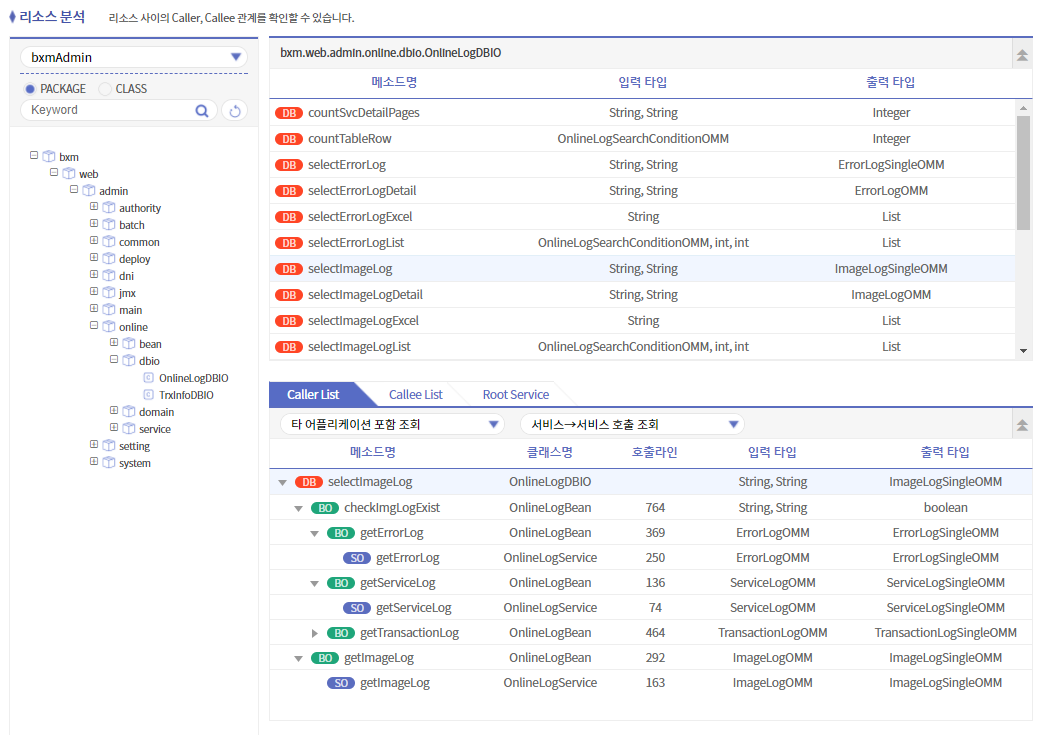Screen dimensions: 1043x735
Task: Click the SO badge of getImageLog service row
Action: pyautogui.click(x=341, y=683)
